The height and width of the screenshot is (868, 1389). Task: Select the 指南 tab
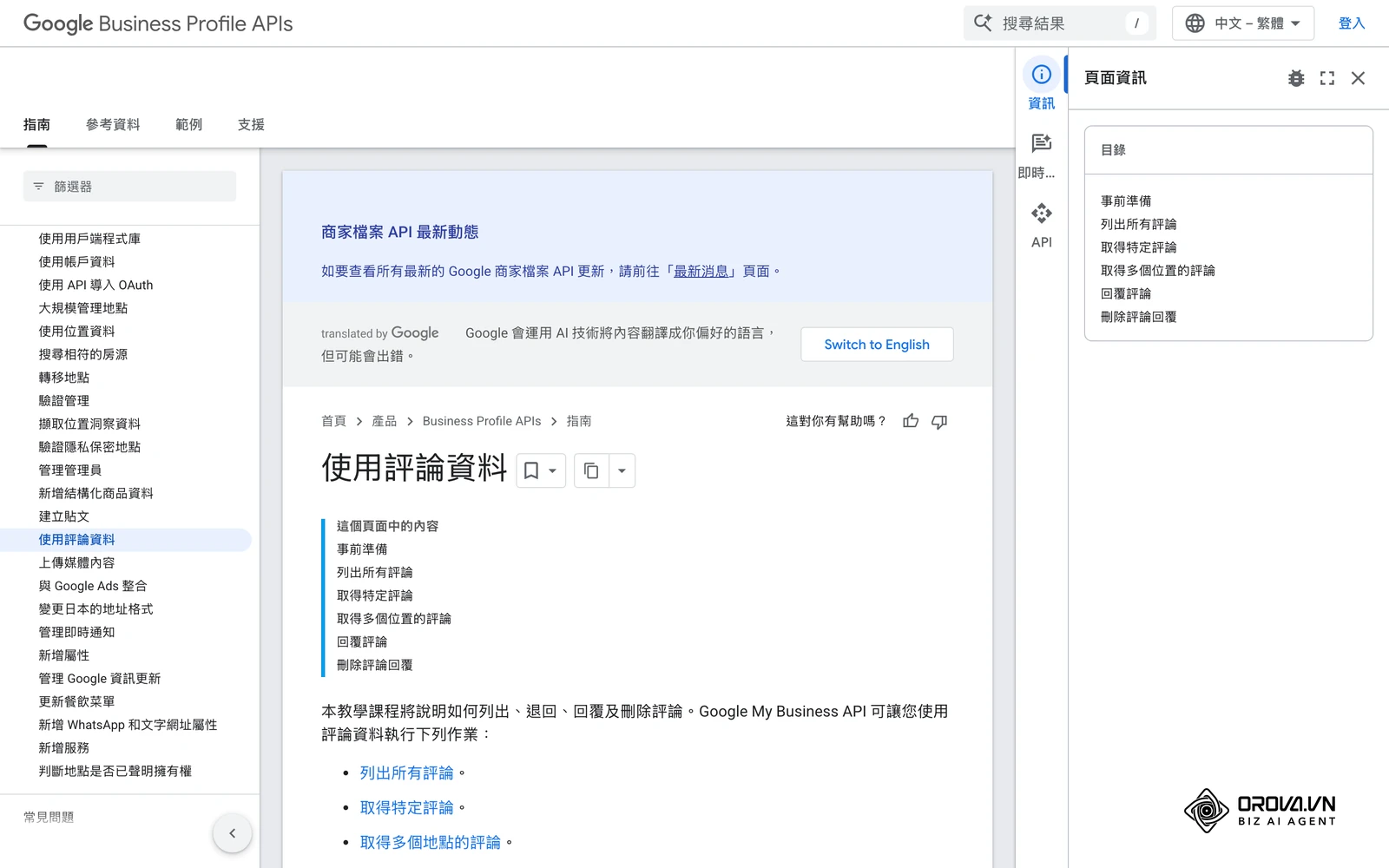[36, 125]
